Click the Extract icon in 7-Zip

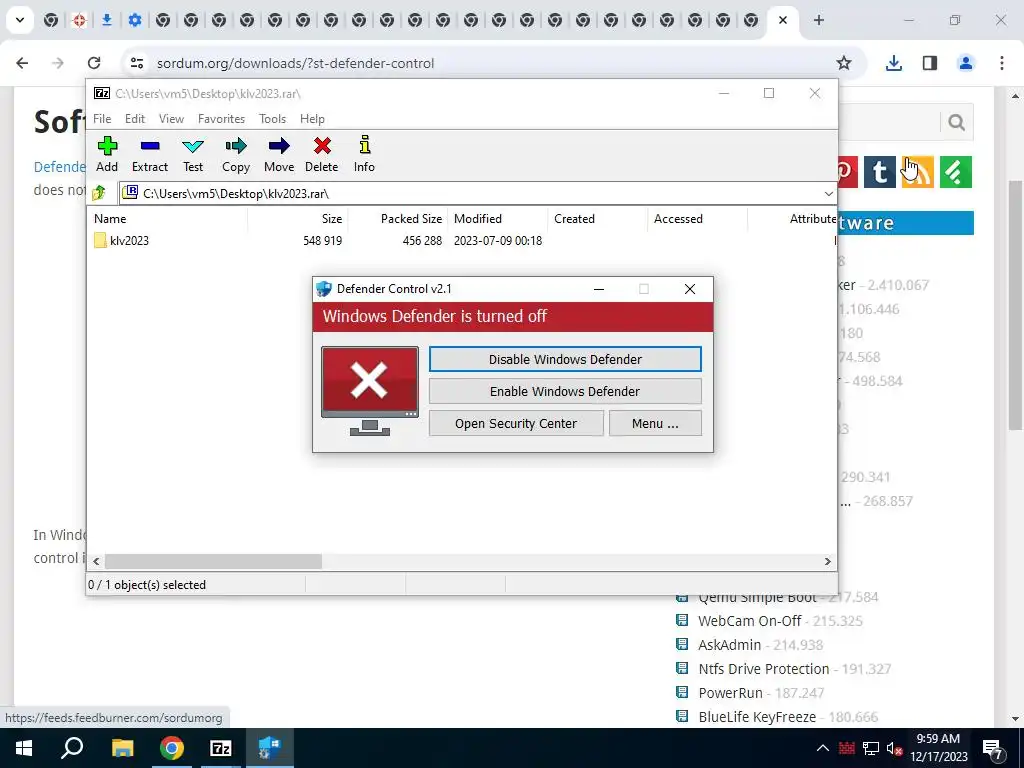click(x=150, y=155)
